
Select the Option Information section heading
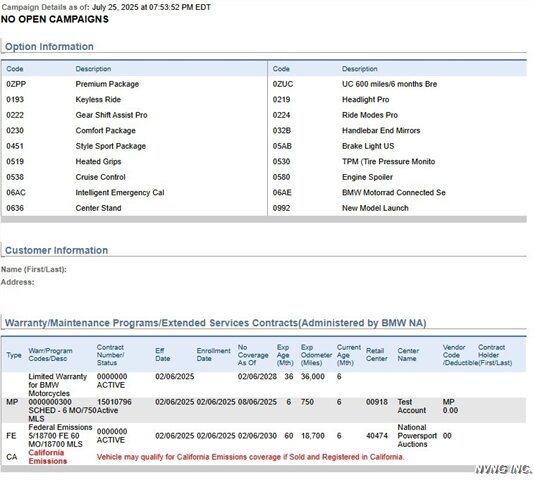[49, 47]
